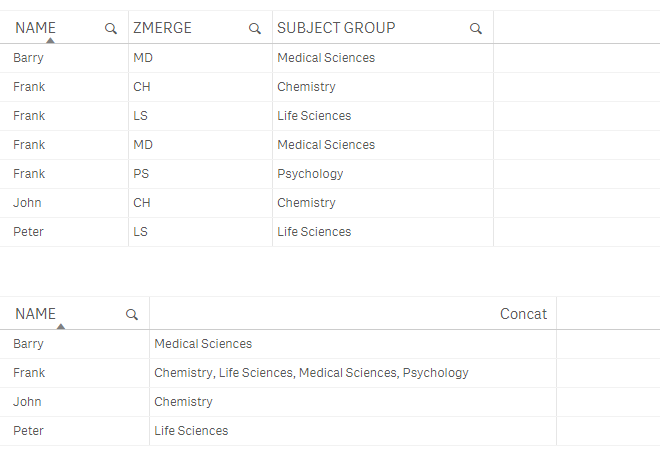Search the SUBJECT GROUP column
Screen dimensions: 660x473
(x=476, y=29)
